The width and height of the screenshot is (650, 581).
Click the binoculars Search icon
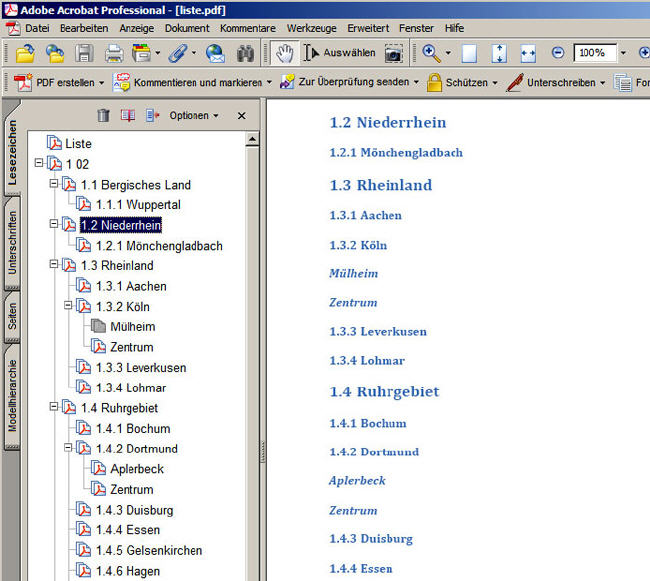click(245, 53)
